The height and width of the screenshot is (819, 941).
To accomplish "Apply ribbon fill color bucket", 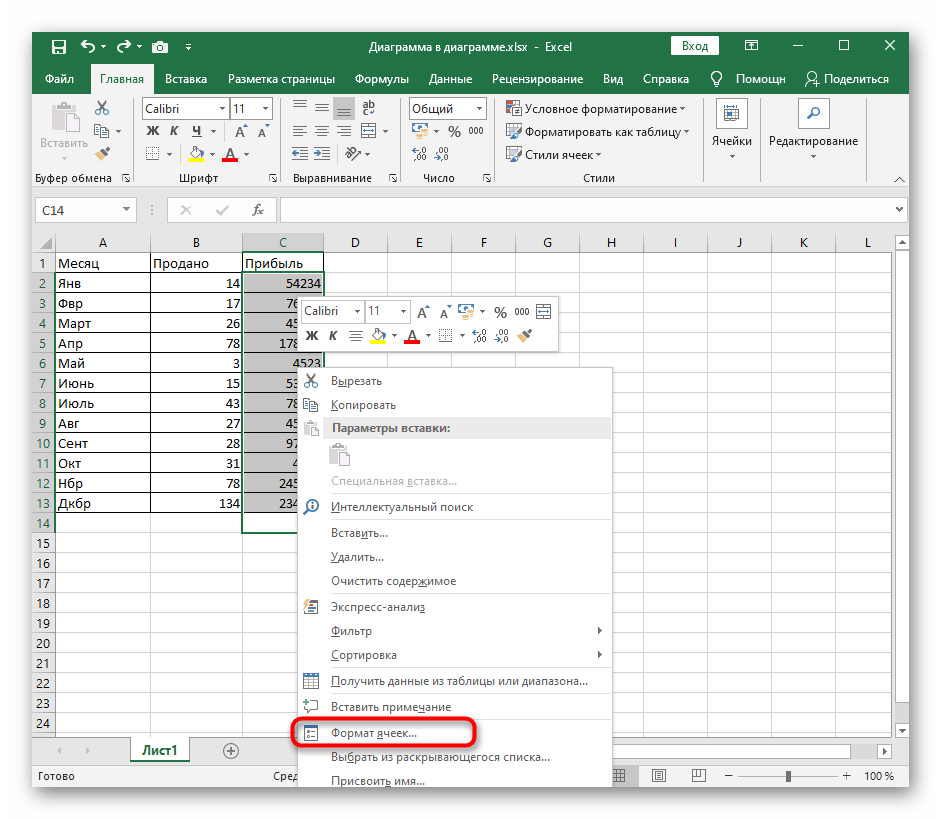I will point(196,154).
